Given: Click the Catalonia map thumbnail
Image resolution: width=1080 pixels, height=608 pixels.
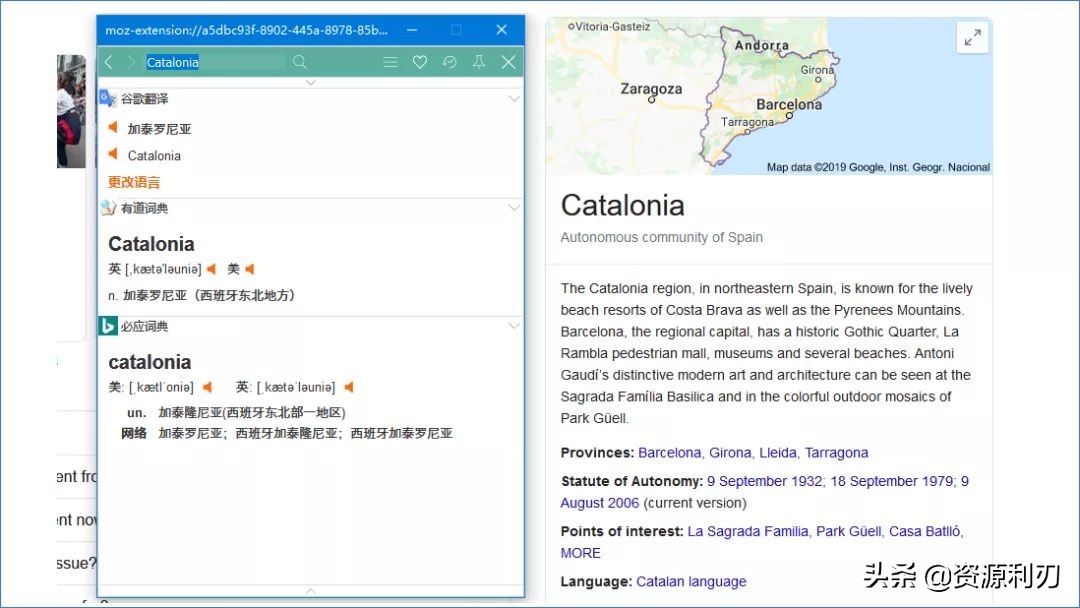Looking at the screenshot, I should pyautogui.click(x=769, y=96).
